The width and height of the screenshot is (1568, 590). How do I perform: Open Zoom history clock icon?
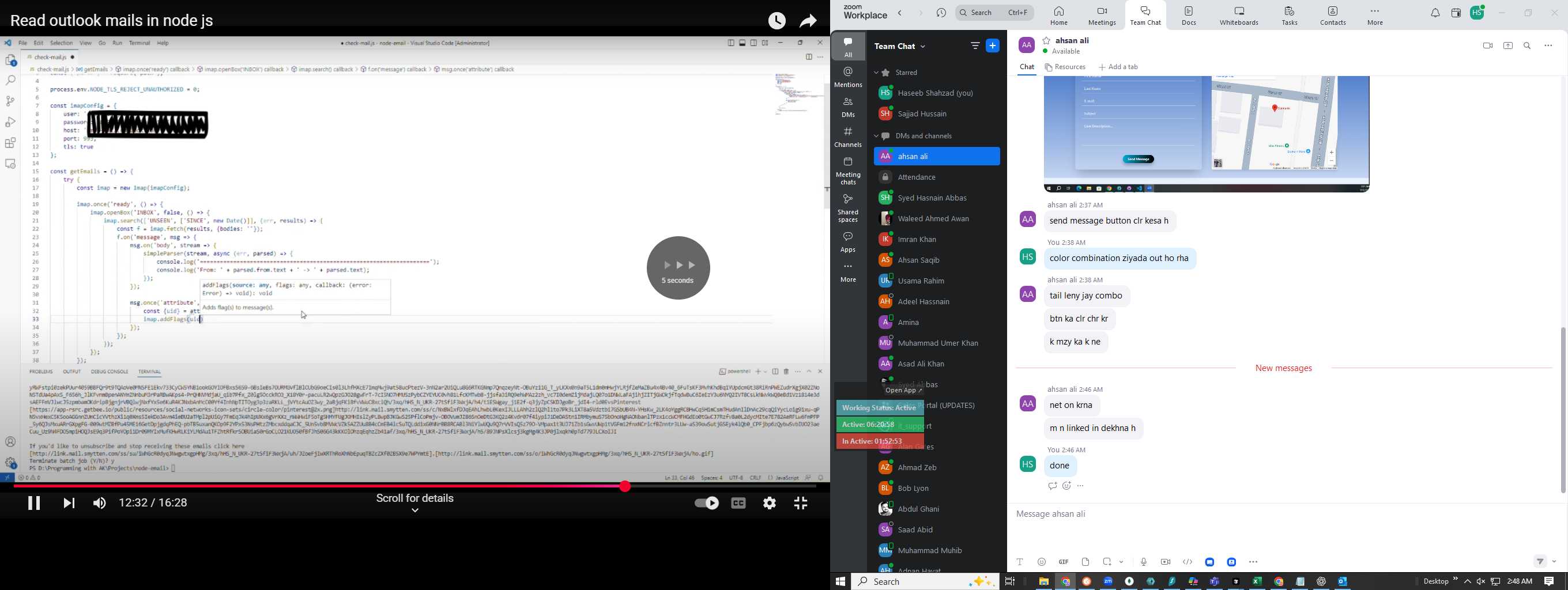941,13
